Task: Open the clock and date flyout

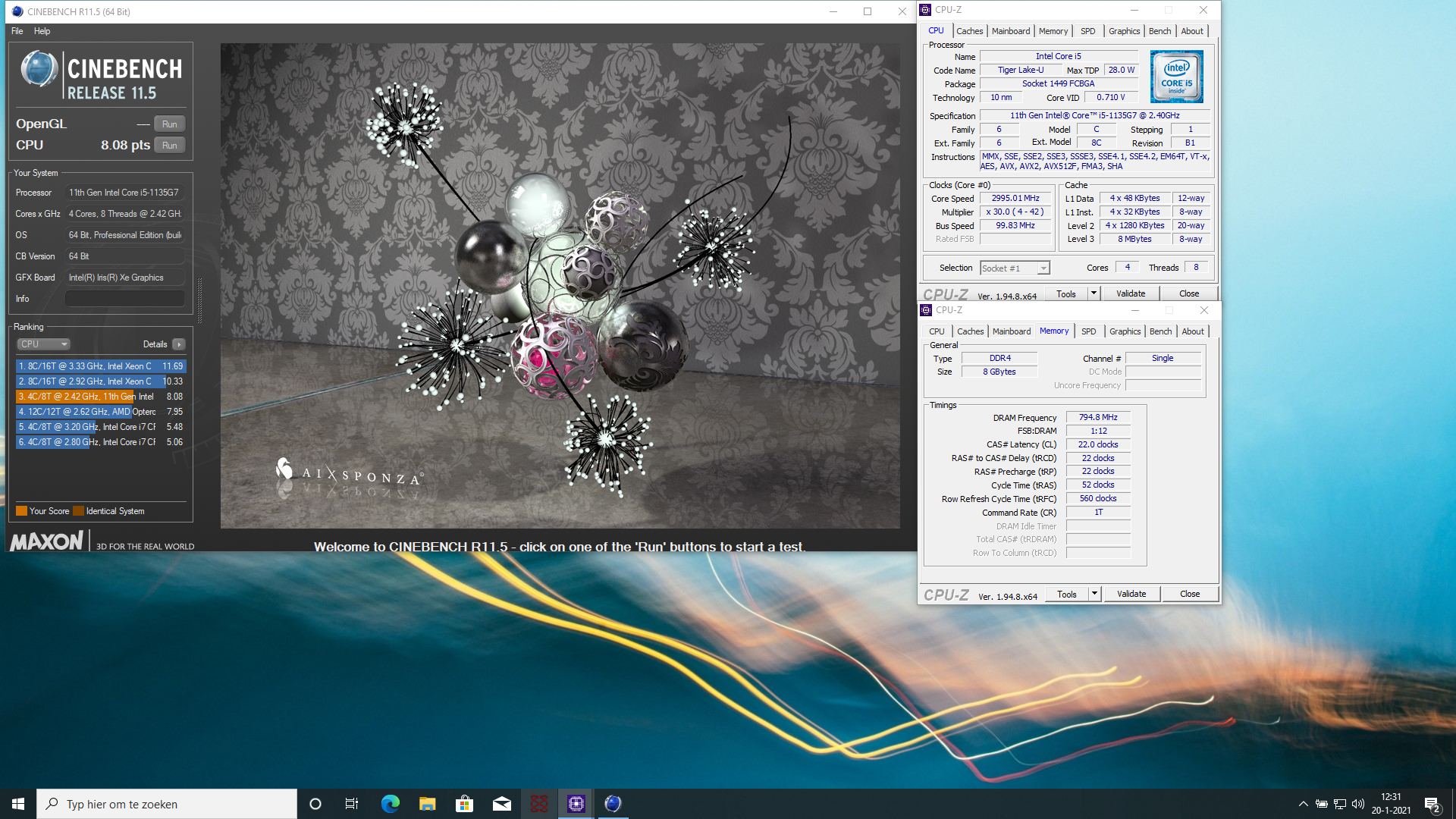Action: pyautogui.click(x=1391, y=804)
